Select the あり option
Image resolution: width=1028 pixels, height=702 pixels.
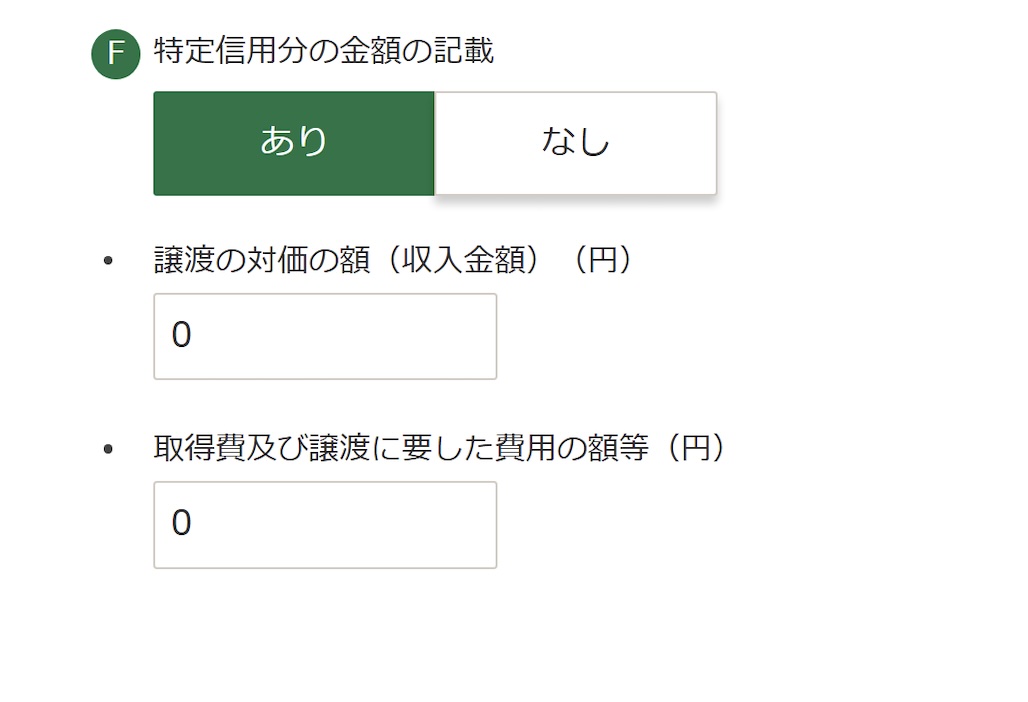(294, 143)
